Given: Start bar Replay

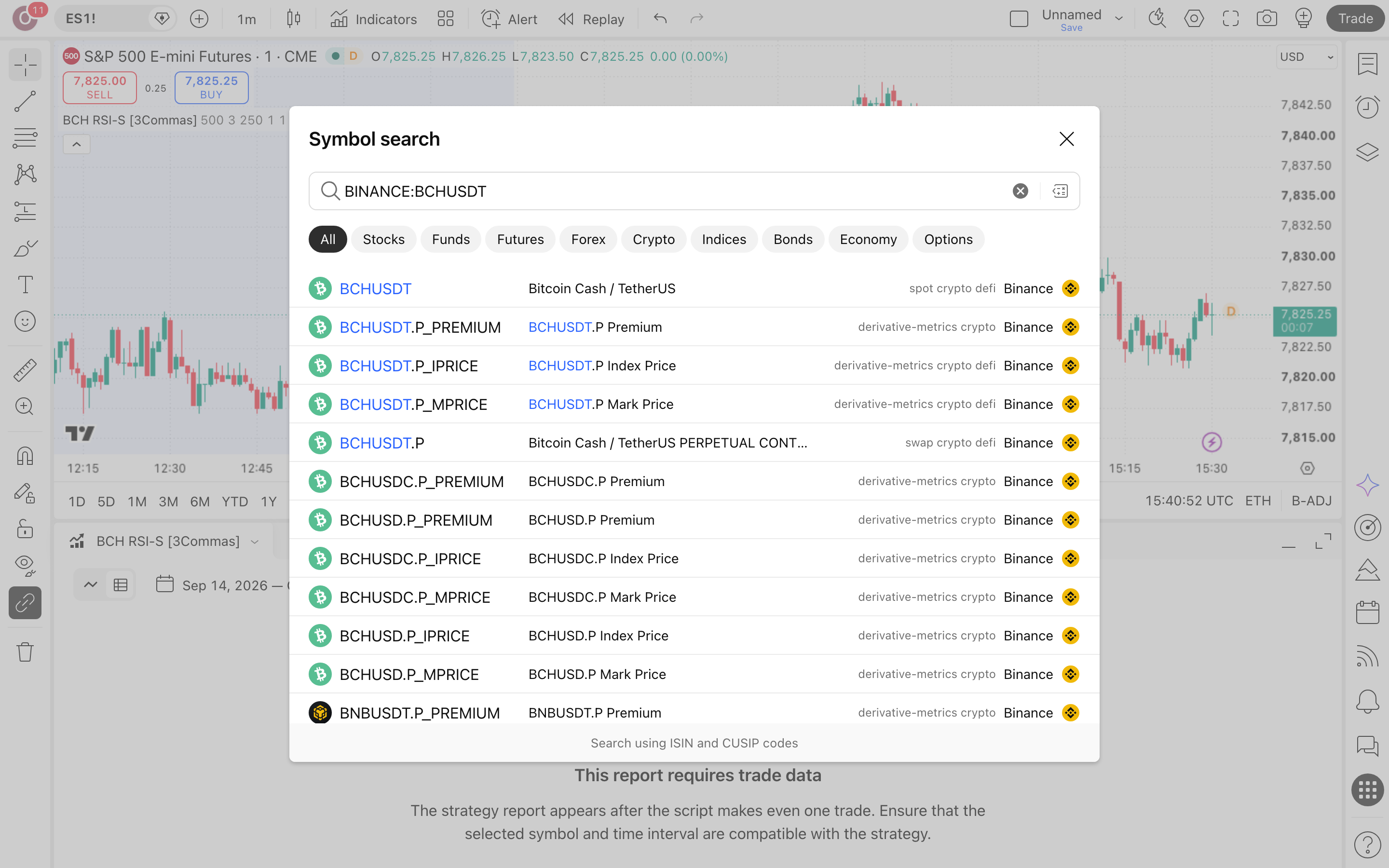Looking at the screenshot, I should [591, 19].
